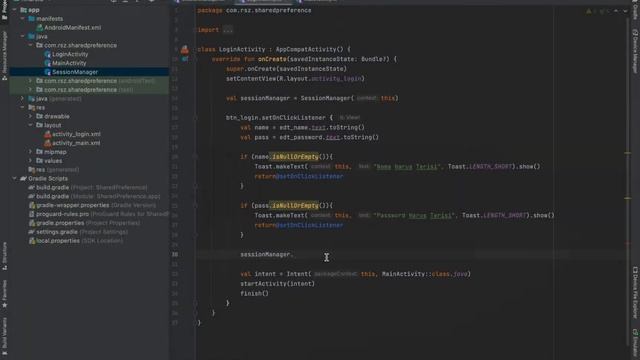Open the Structure tool window tab

pos(4,256)
